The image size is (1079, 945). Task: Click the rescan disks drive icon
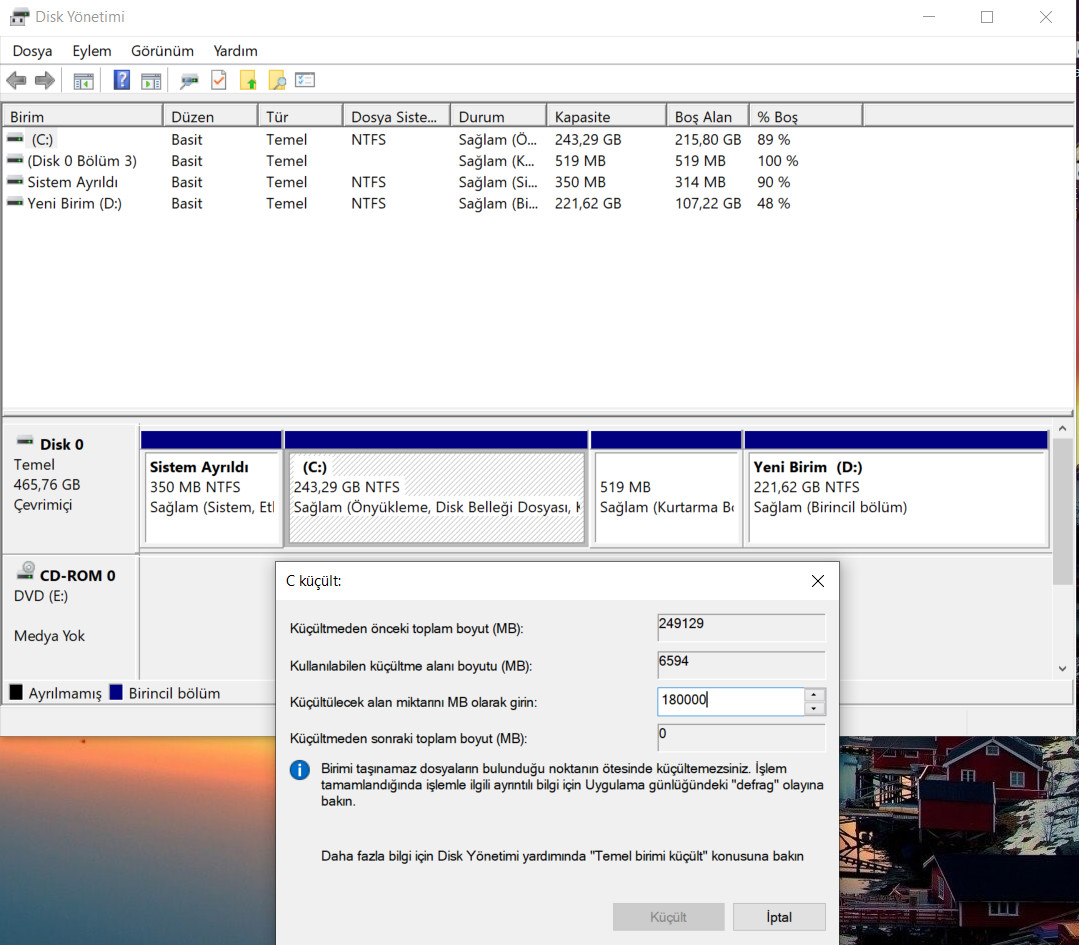[188, 81]
